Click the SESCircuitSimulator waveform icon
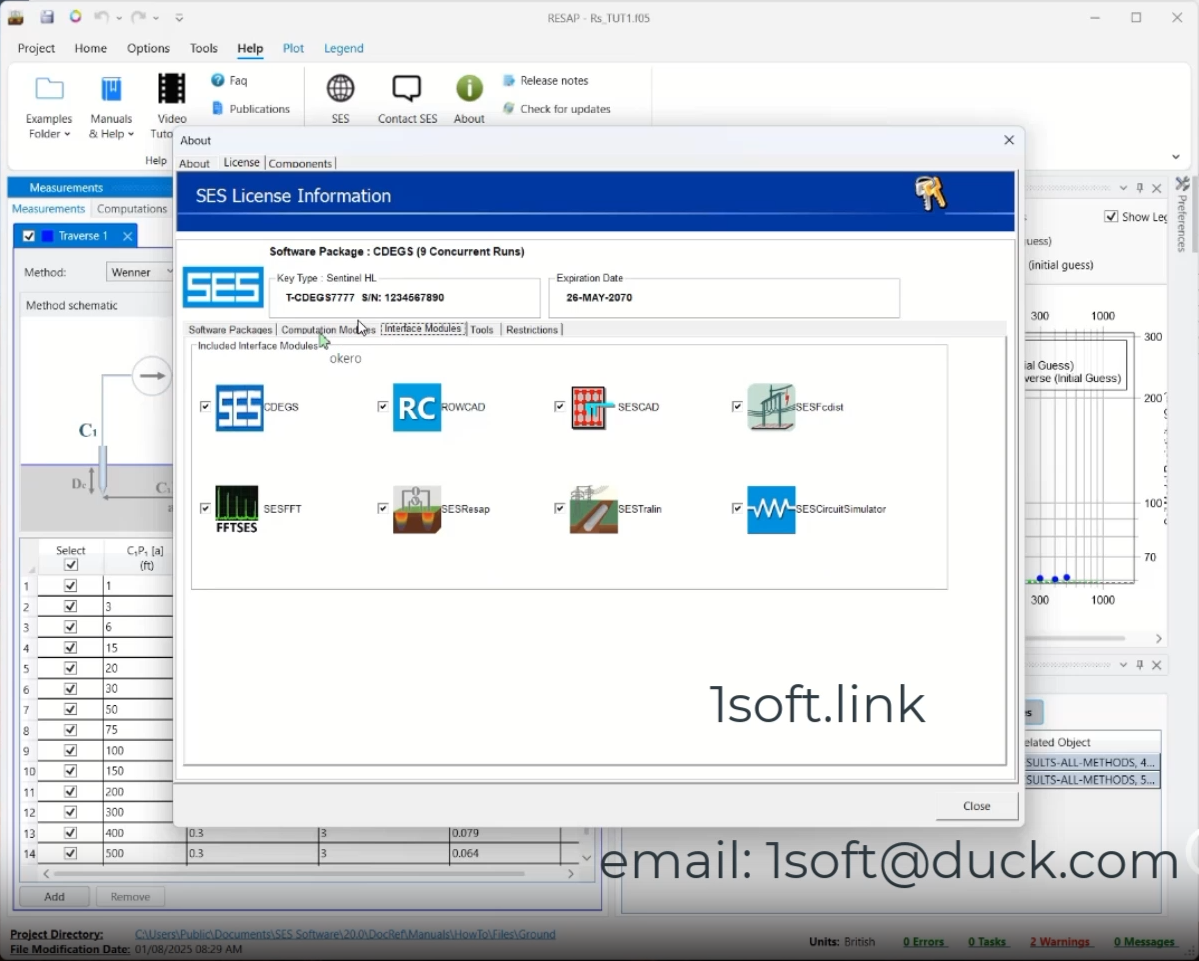 771,510
